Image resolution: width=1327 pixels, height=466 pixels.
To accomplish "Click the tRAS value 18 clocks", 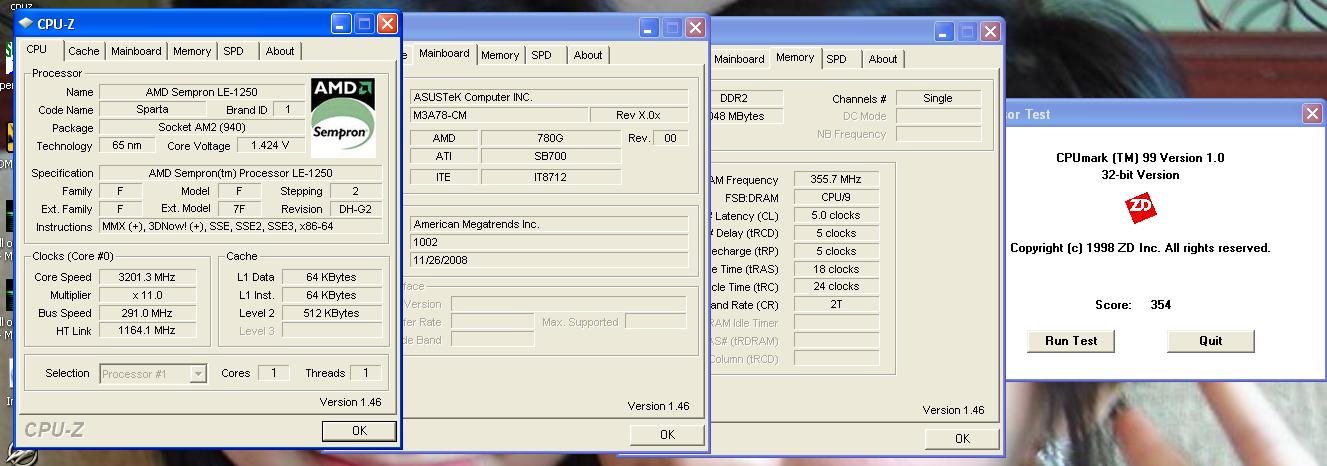I will click(837, 269).
